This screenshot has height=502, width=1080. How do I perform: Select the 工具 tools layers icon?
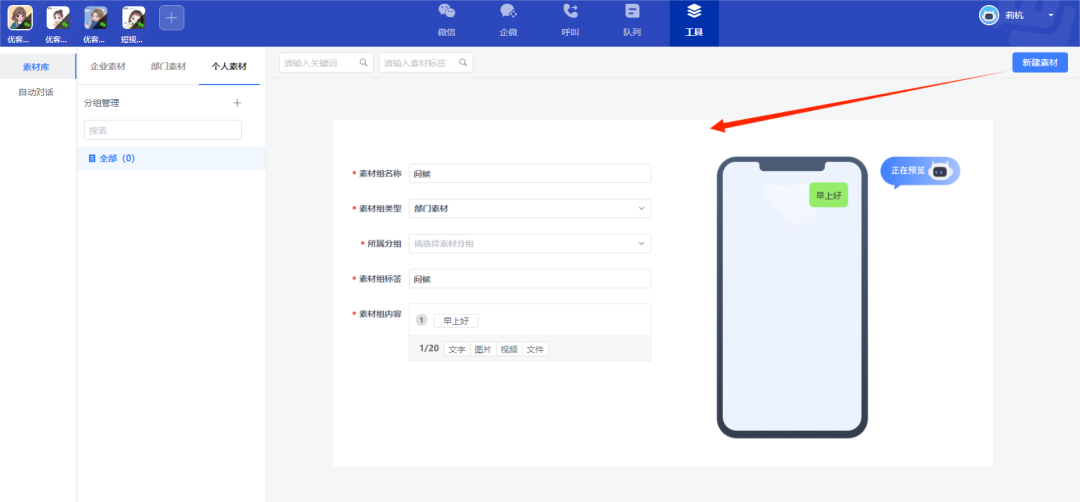(x=694, y=11)
